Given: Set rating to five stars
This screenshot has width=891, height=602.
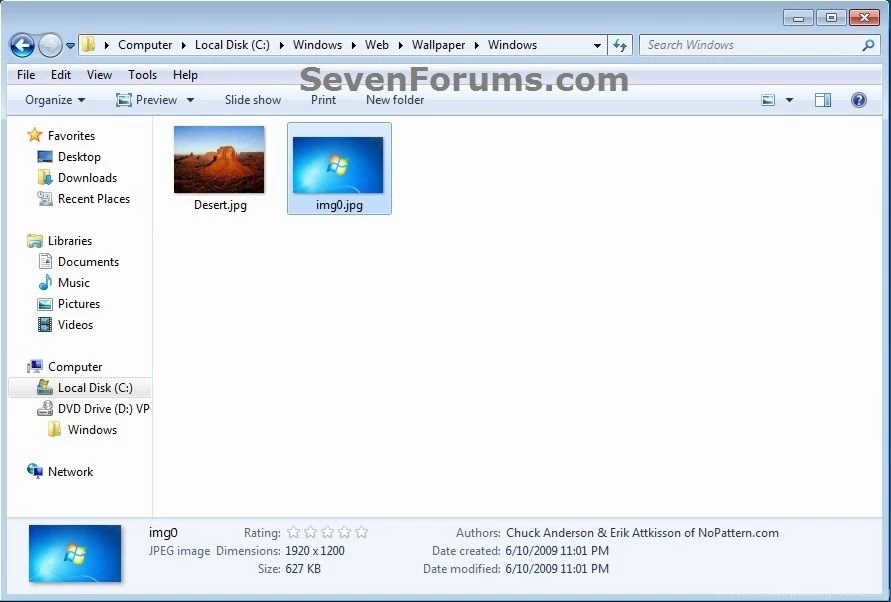Looking at the screenshot, I should 361,533.
